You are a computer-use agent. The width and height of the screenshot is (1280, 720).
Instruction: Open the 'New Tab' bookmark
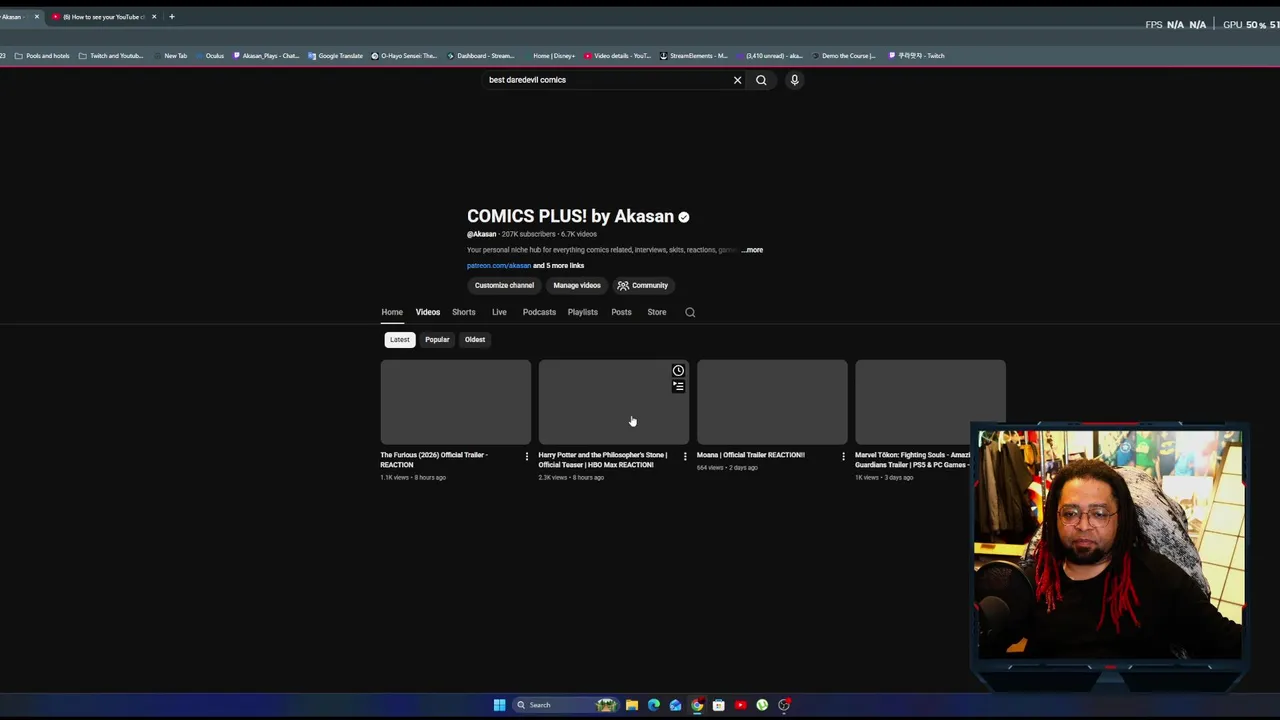171,56
